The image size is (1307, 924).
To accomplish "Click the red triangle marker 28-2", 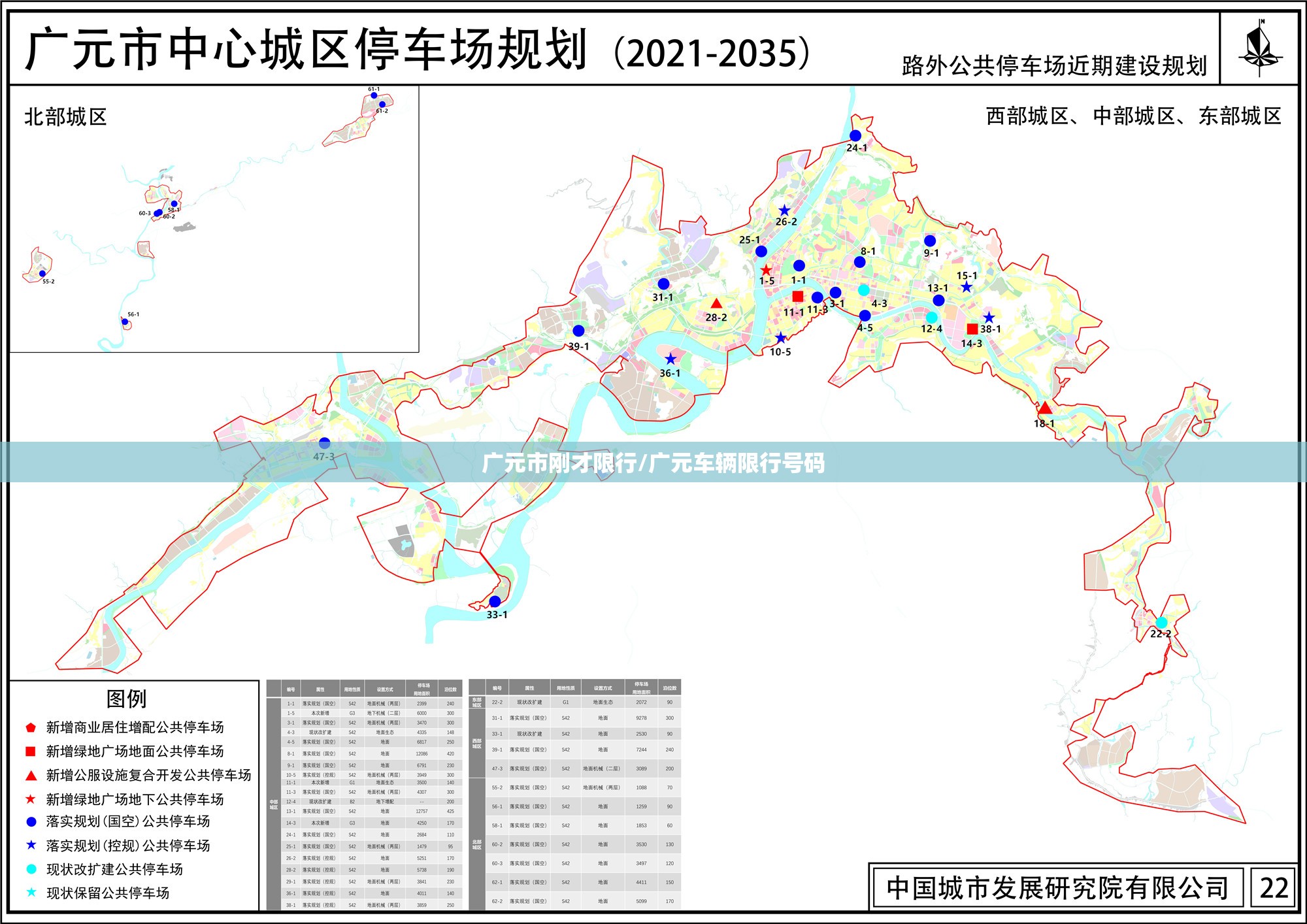I will click(x=716, y=303).
